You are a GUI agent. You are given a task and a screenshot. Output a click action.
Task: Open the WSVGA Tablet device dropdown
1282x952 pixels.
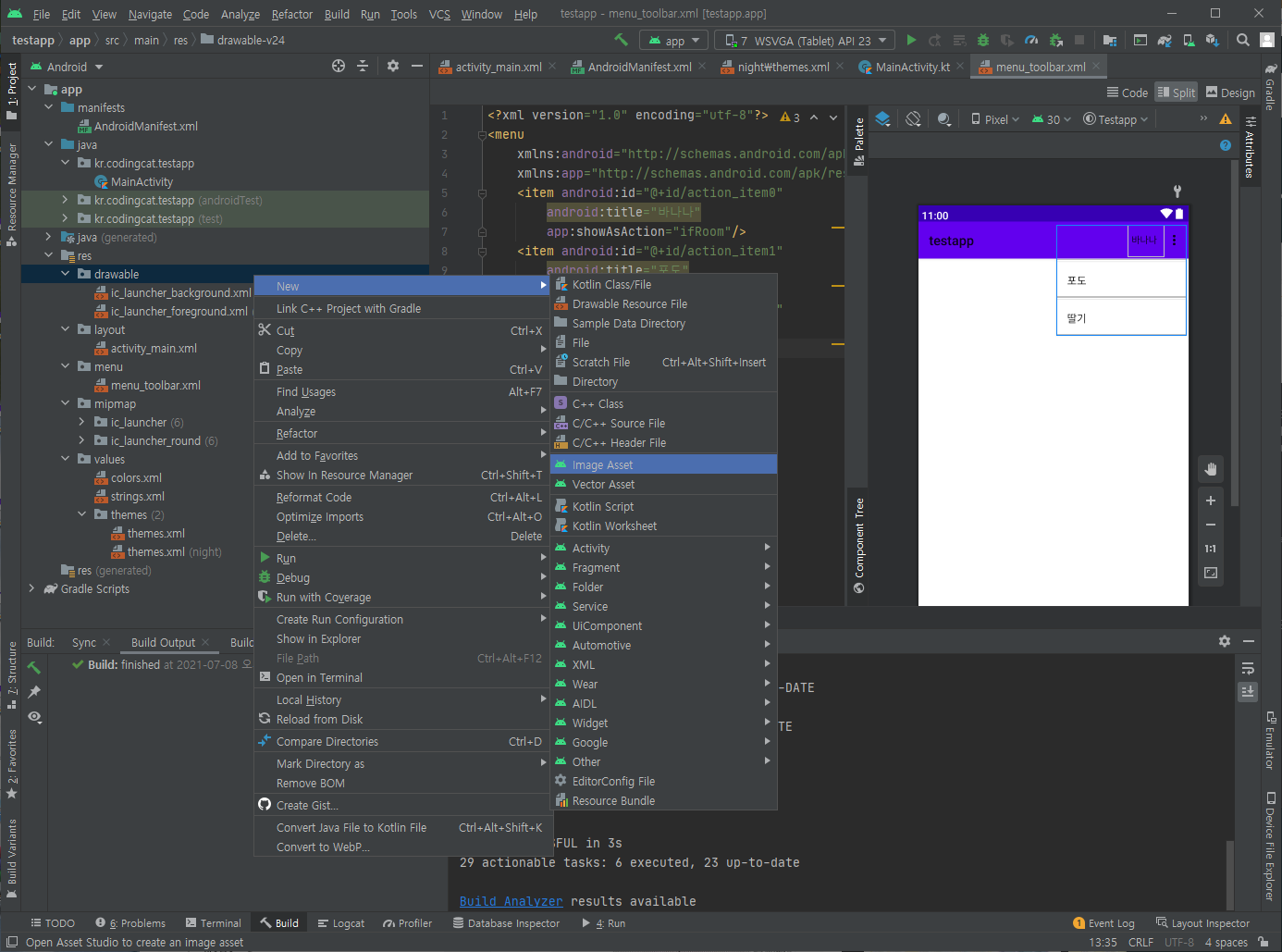point(805,41)
